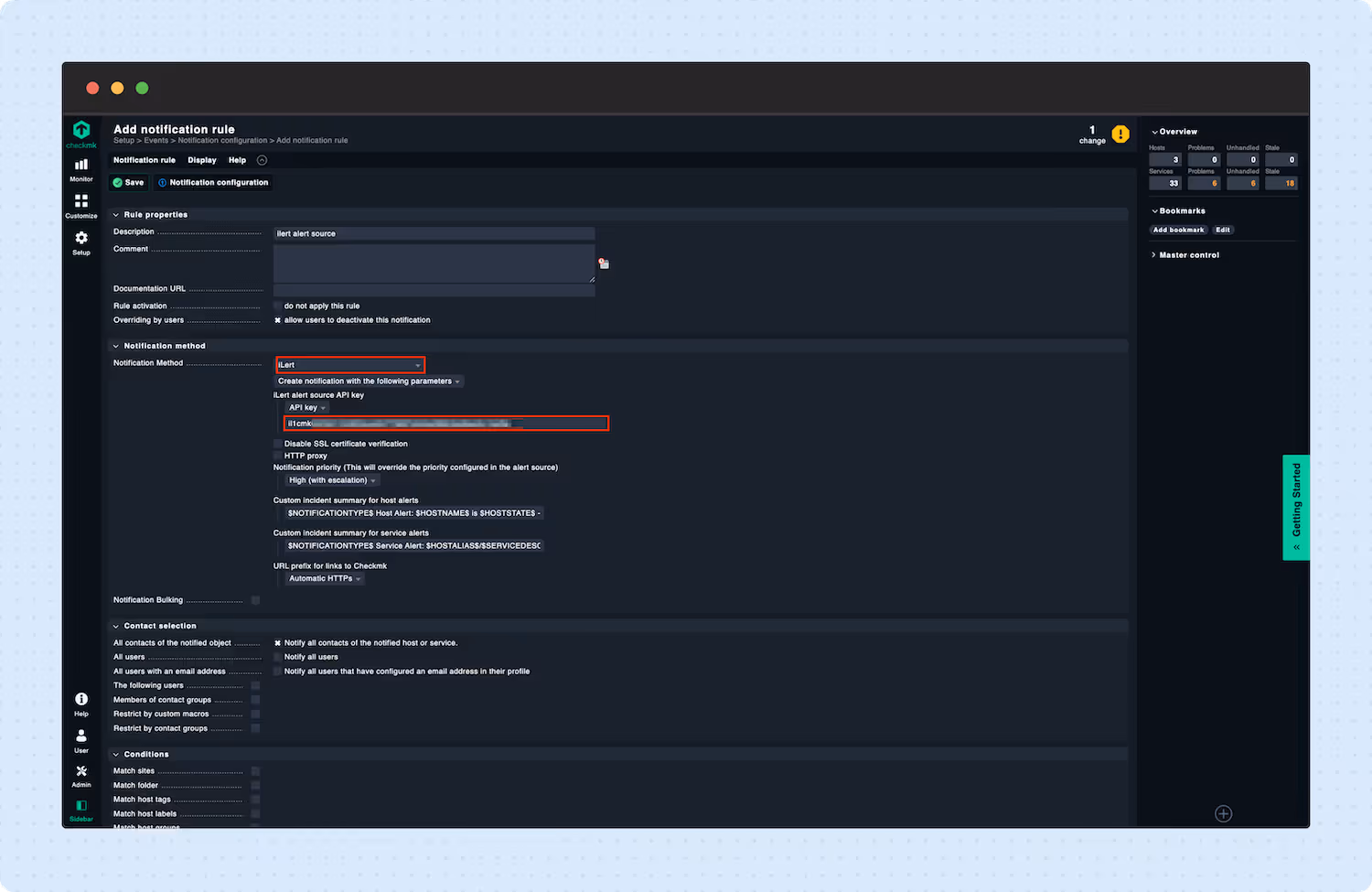This screenshot has width=1372, height=892.
Task: Click the Add bookmark link
Action: (x=1178, y=229)
